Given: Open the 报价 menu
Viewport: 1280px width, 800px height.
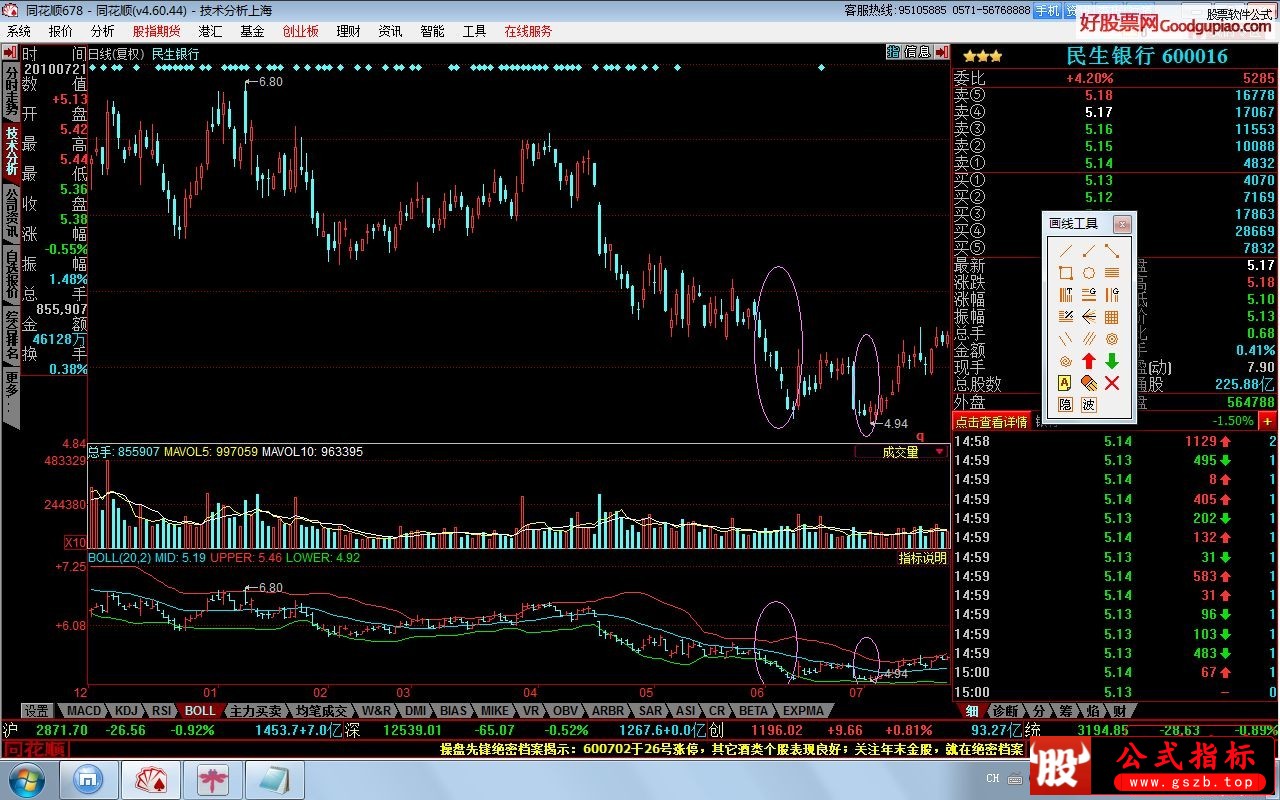Looking at the screenshot, I should [x=60, y=31].
